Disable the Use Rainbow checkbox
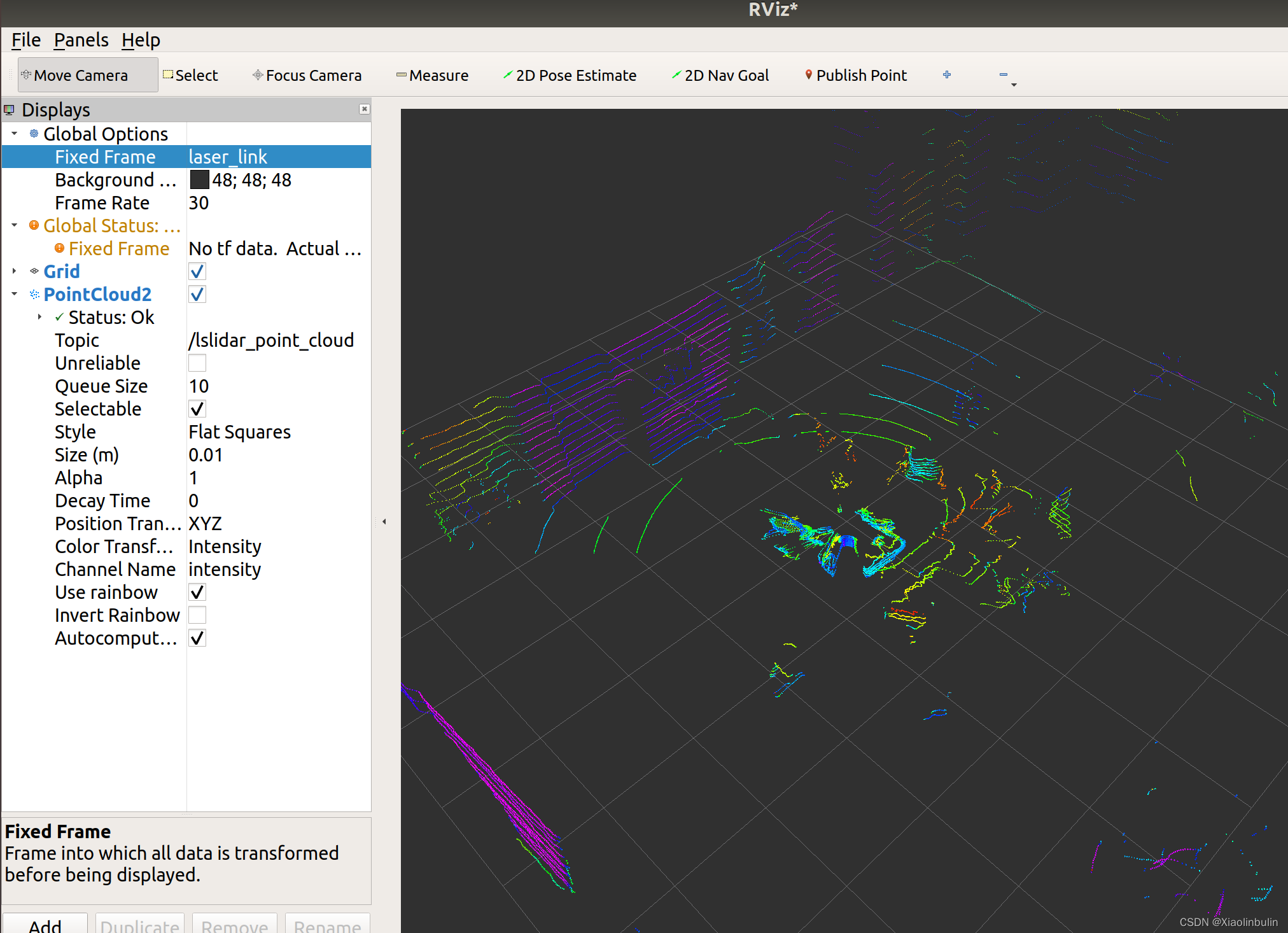The height and width of the screenshot is (933, 1288). (196, 592)
